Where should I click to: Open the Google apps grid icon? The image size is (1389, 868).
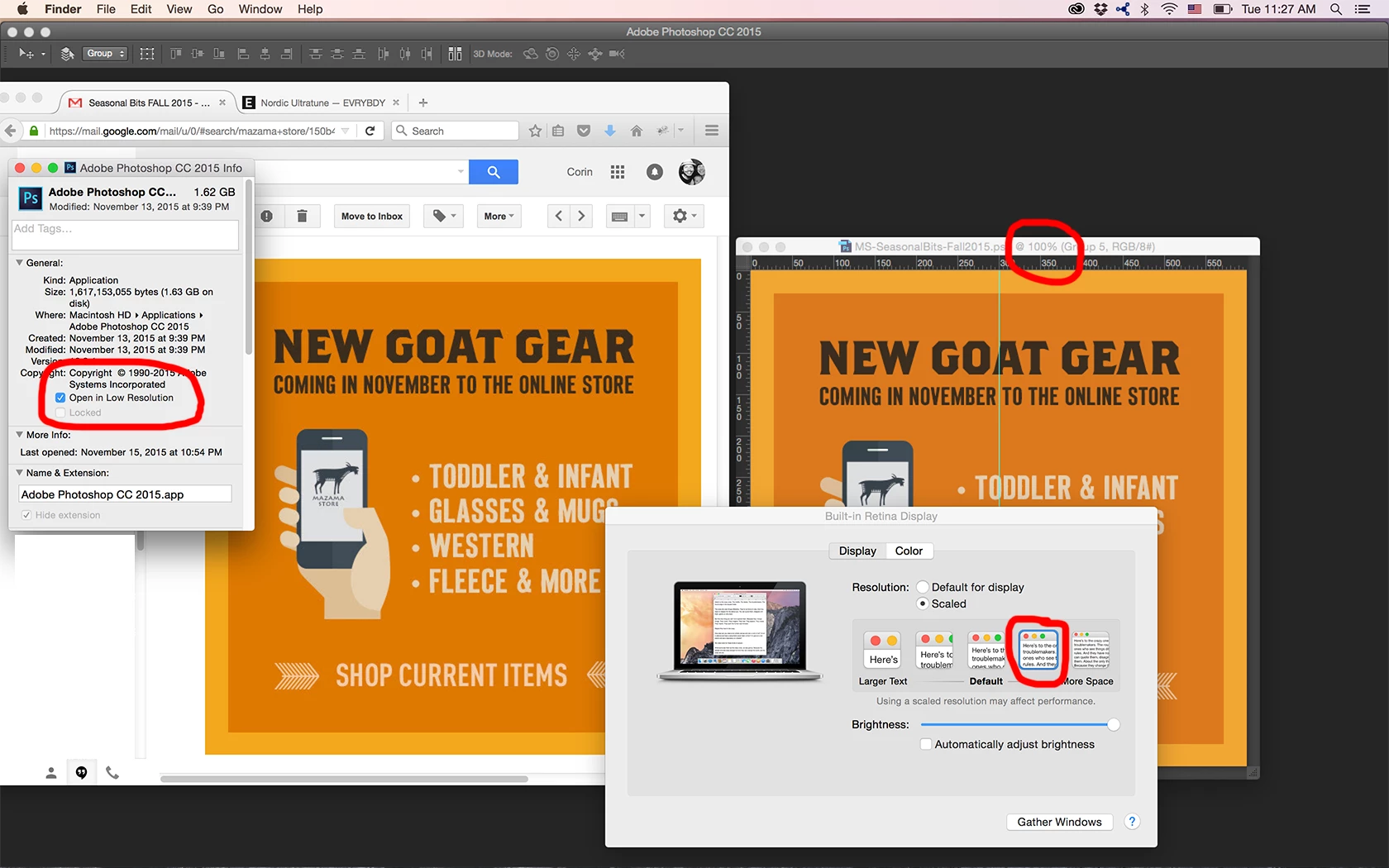coord(618,172)
